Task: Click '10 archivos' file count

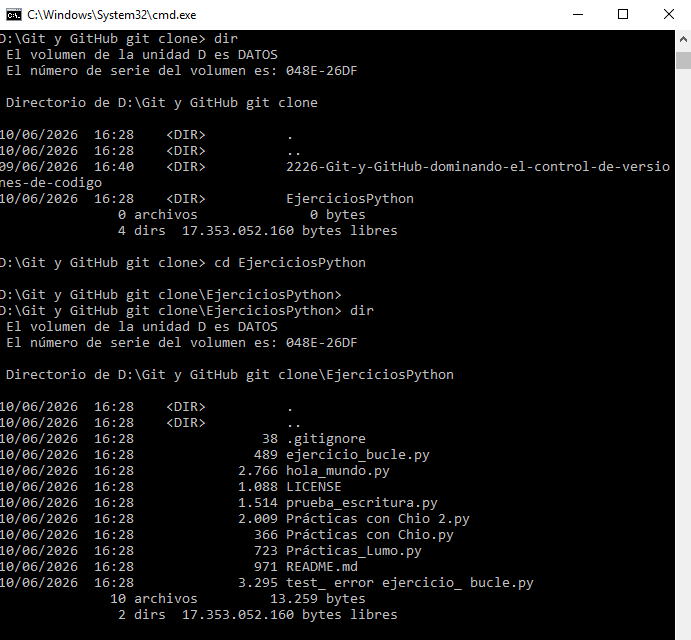Action: pyautogui.click(x=154, y=599)
